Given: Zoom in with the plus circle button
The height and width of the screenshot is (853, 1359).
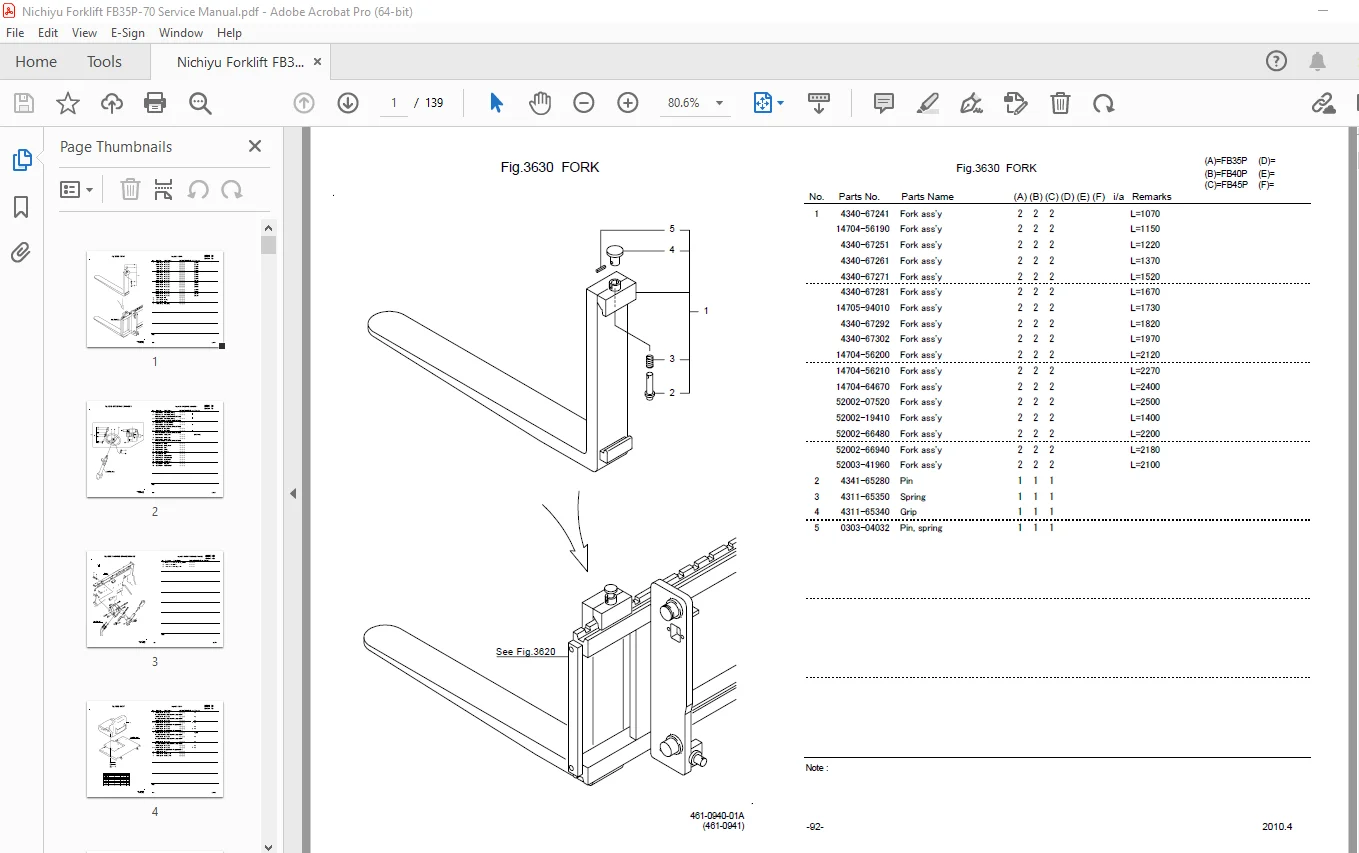Looking at the screenshot, I should click(x=628, y=103).
